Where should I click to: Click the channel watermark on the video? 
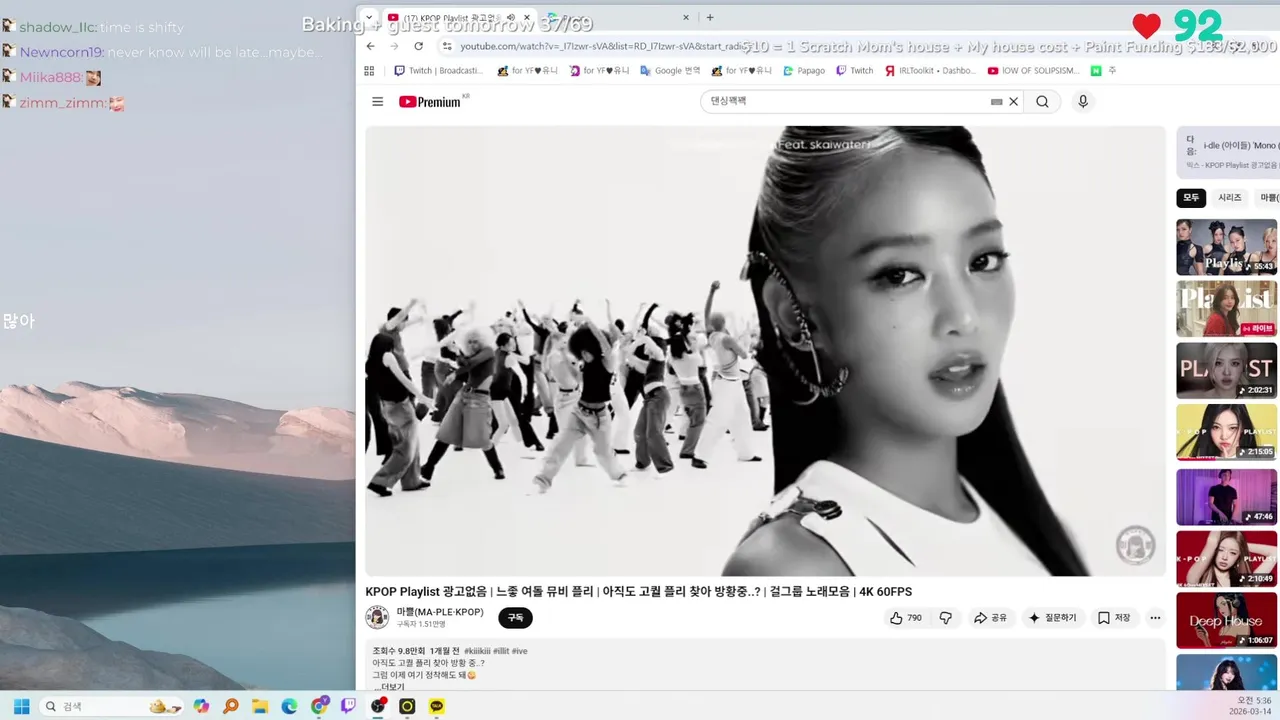coord(1135,545)
